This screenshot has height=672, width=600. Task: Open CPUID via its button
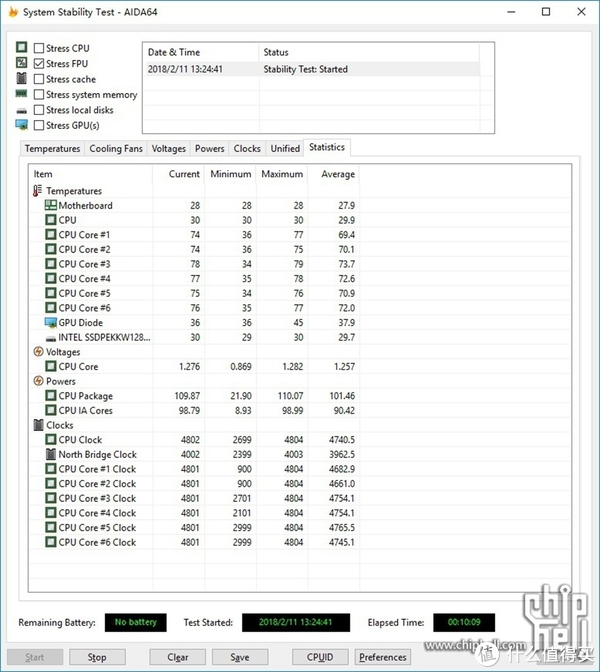pyautogui.click(x=320, y=657)
